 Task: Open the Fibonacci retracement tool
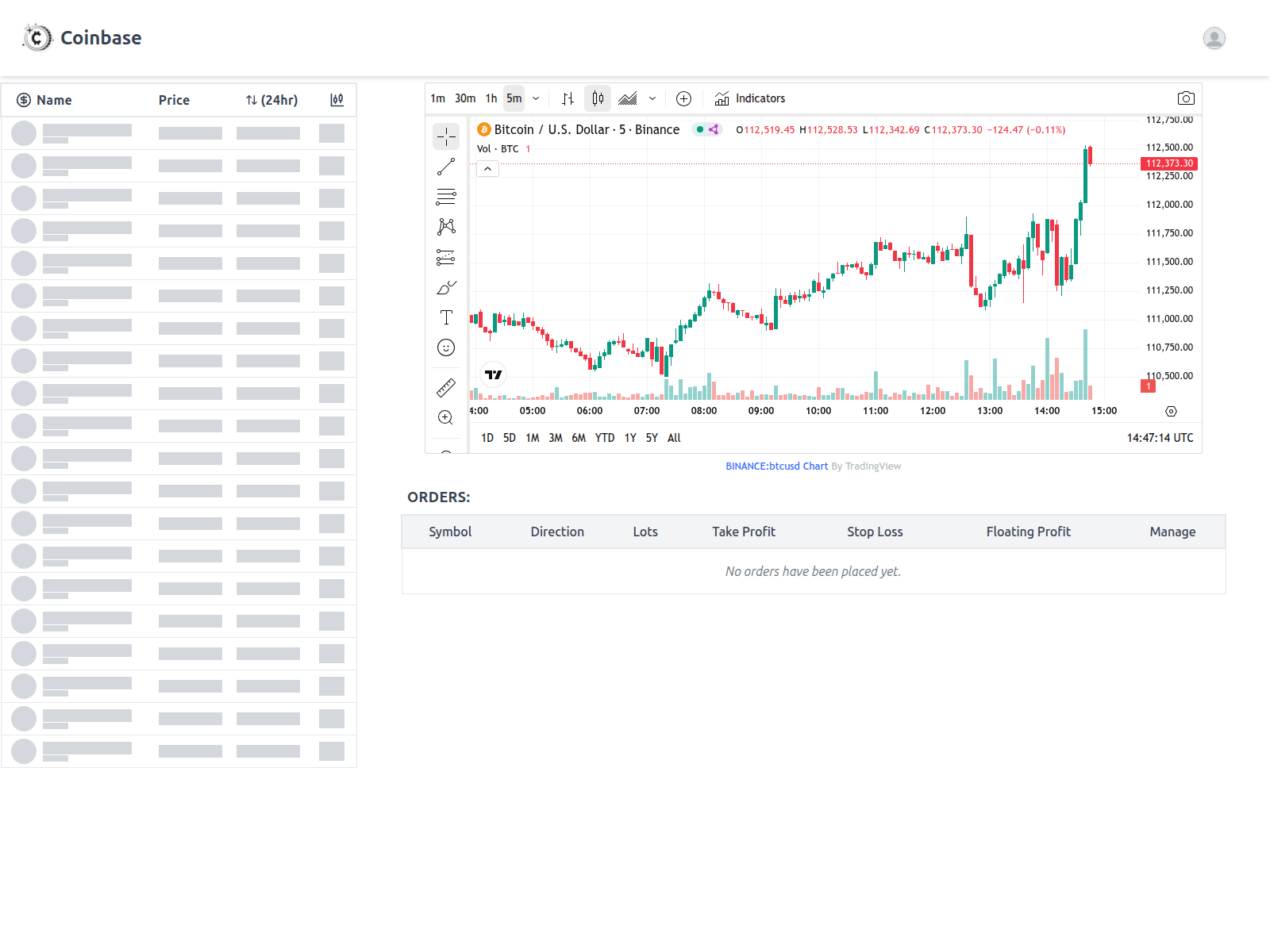tap(446, 197)
